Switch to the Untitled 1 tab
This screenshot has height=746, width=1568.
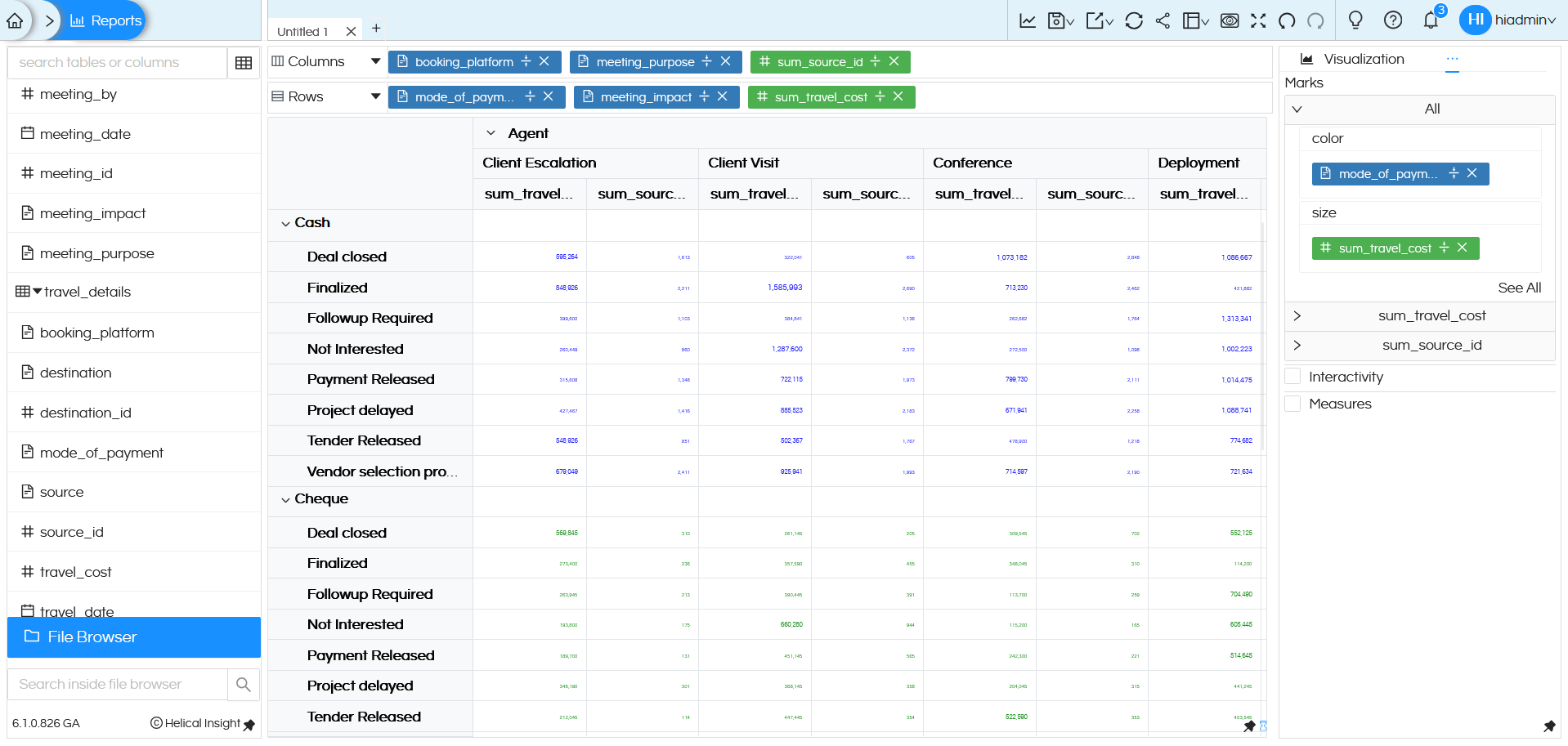(x=303, y=30)
